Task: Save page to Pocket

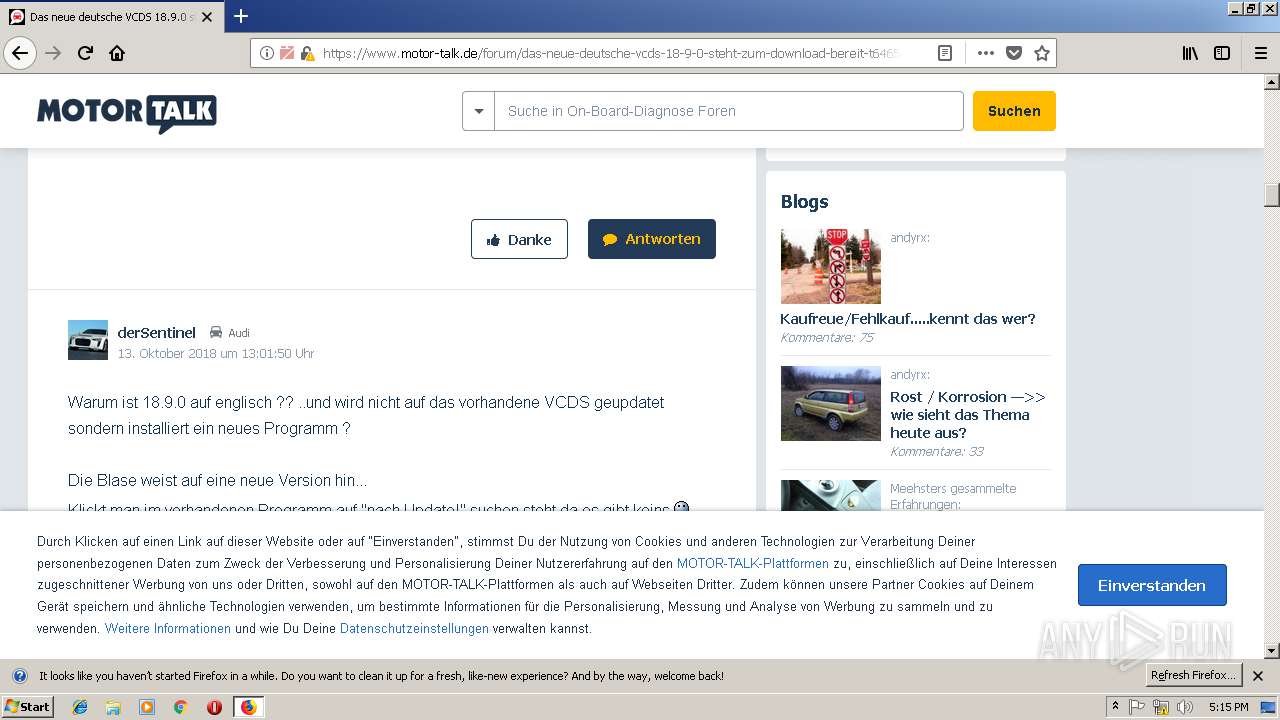Action: 1014,53
